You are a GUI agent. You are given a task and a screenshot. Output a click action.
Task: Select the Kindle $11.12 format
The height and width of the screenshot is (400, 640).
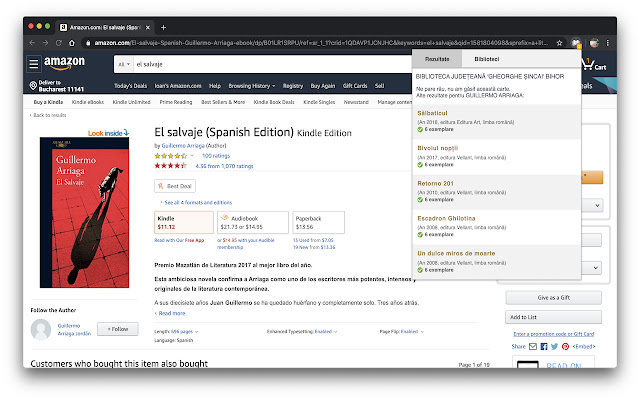184,222
